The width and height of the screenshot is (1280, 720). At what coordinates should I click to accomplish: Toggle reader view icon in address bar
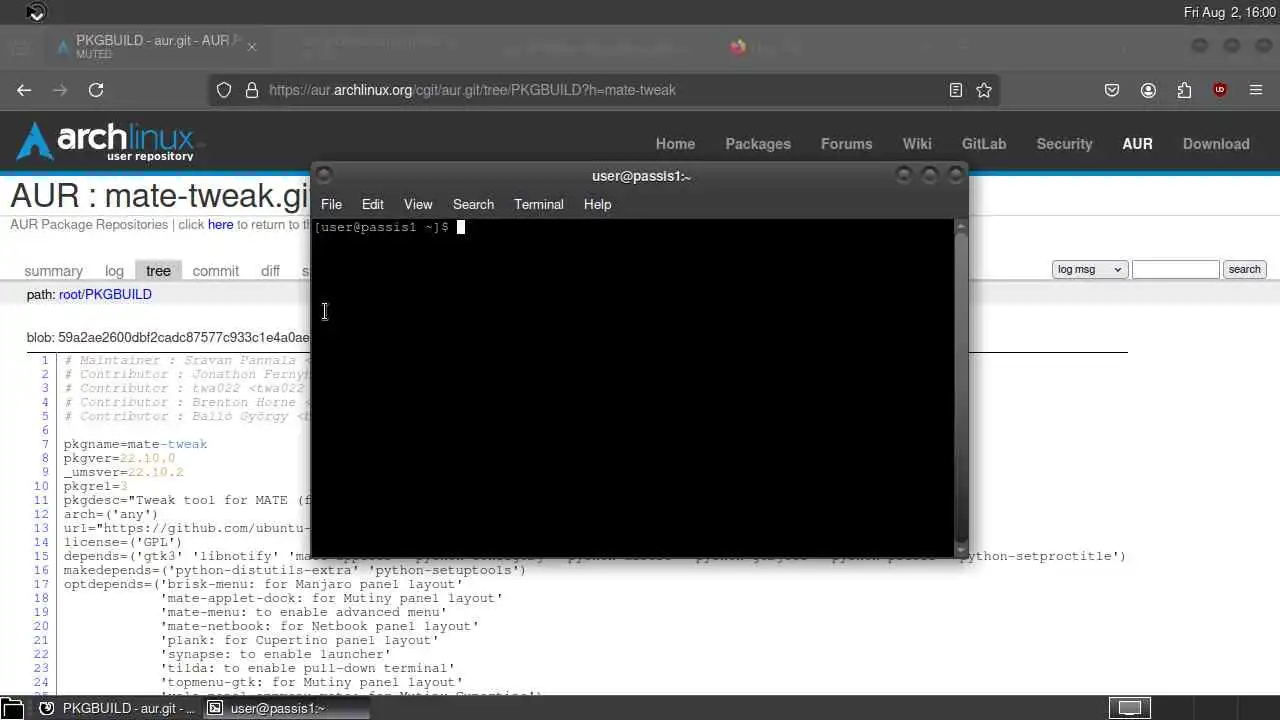tap(956, 90)
